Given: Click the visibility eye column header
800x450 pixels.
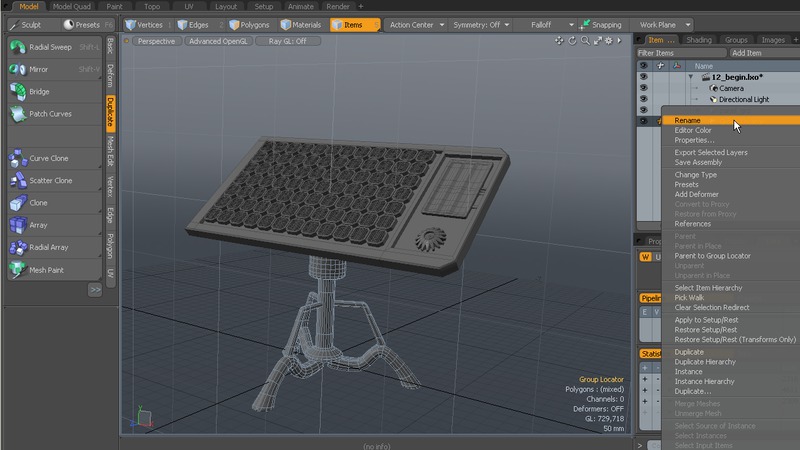Looking at the screenshot, I should point(643,66).
